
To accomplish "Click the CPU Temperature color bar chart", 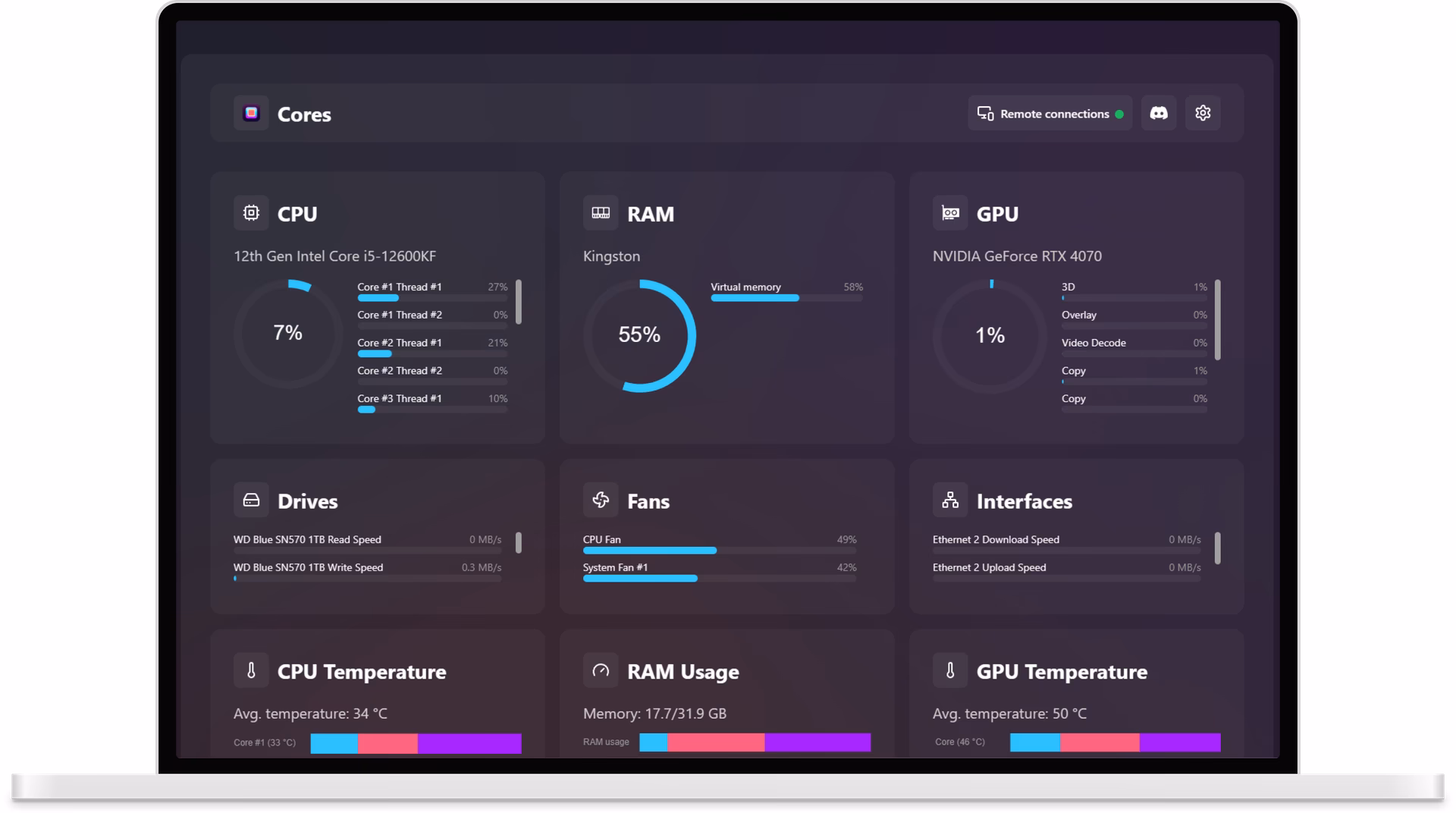I will coord(416,743).
